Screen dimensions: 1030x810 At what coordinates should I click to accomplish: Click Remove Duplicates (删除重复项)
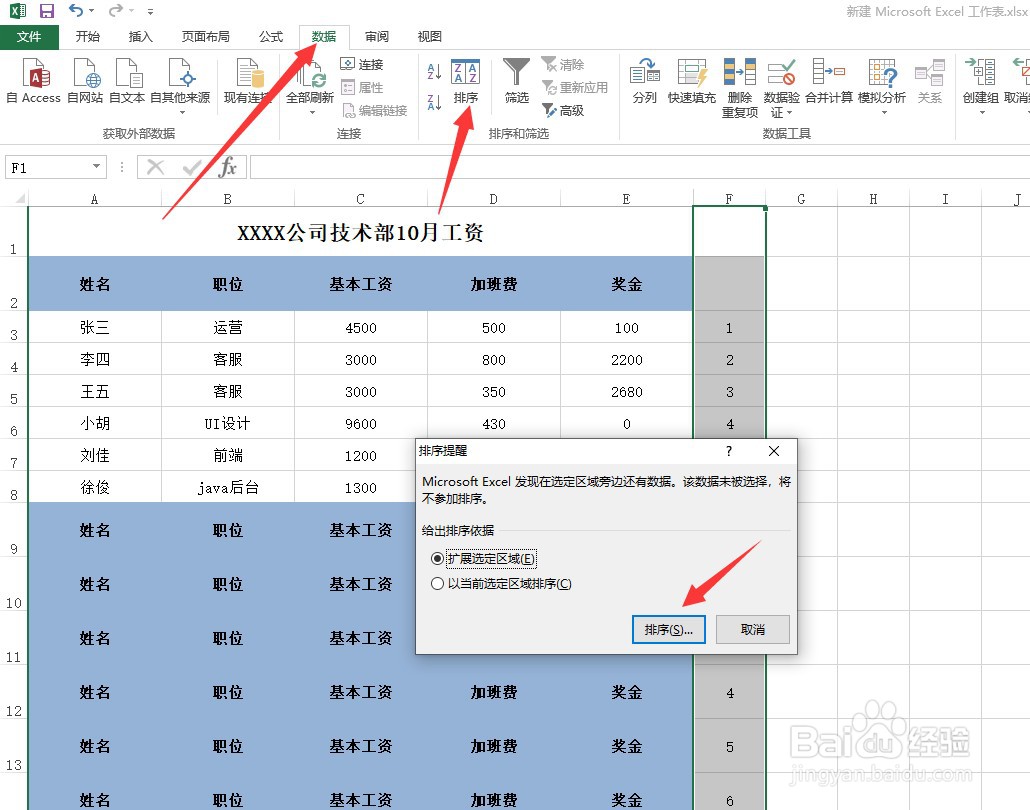(740, 88)
